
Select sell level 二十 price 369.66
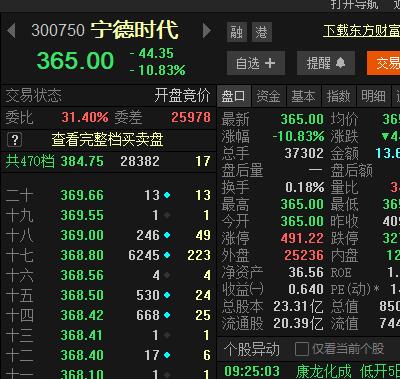82,195
